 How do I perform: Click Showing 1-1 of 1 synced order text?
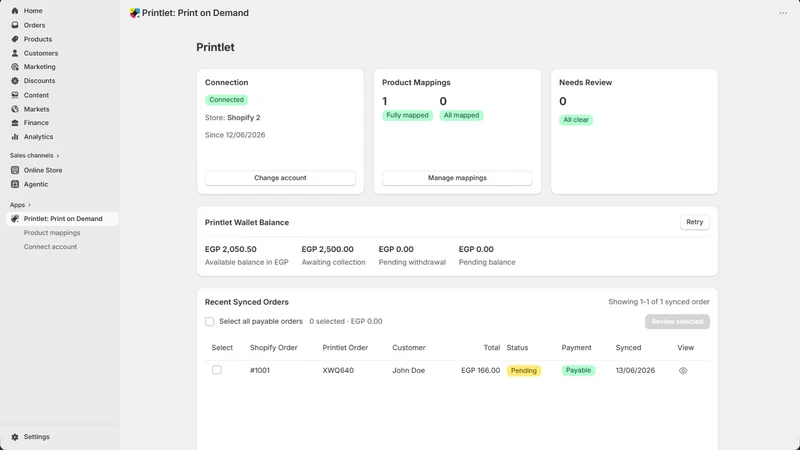coord(659,302)
